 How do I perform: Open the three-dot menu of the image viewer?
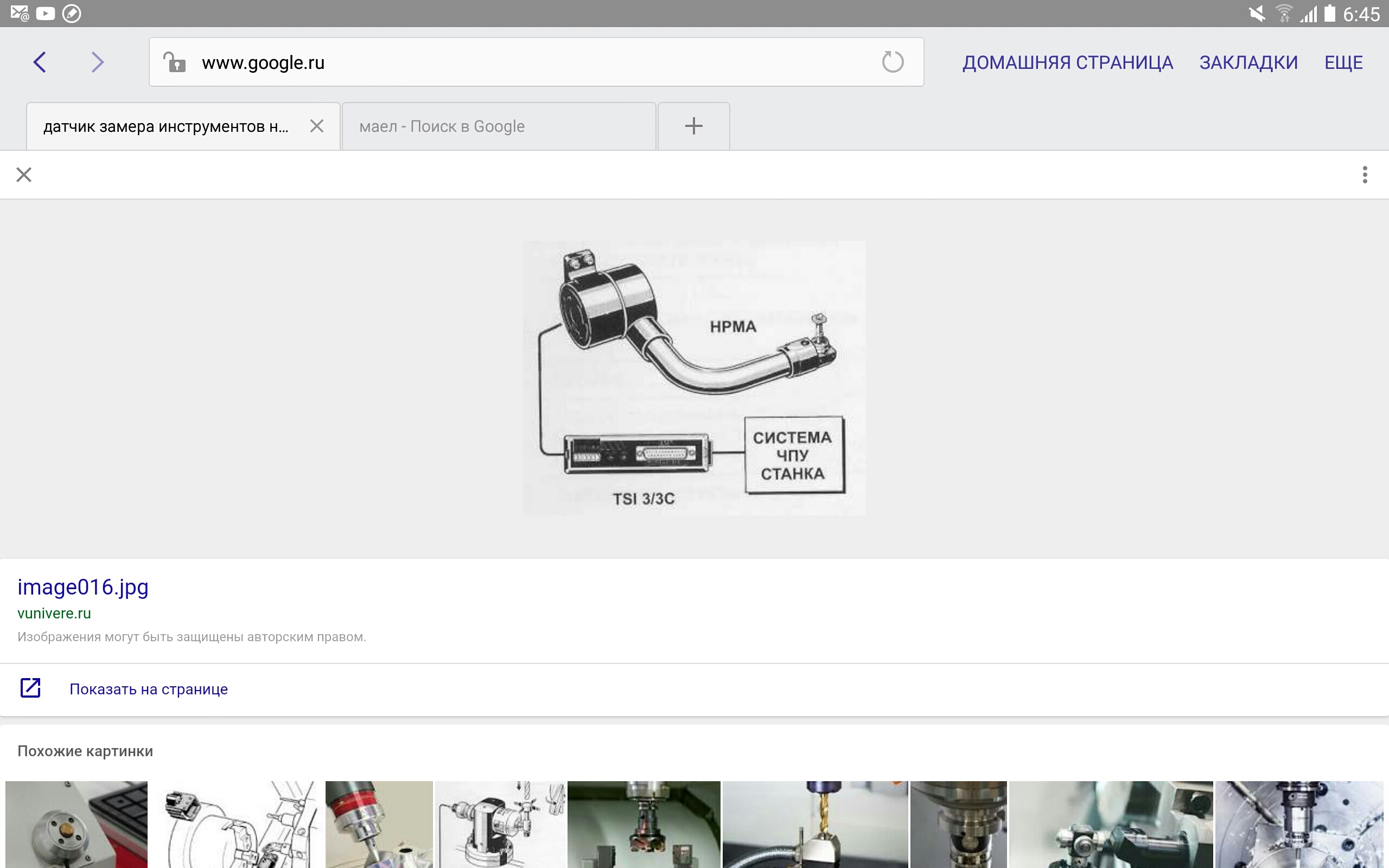pyautogui.click(x=1365, y=175)
